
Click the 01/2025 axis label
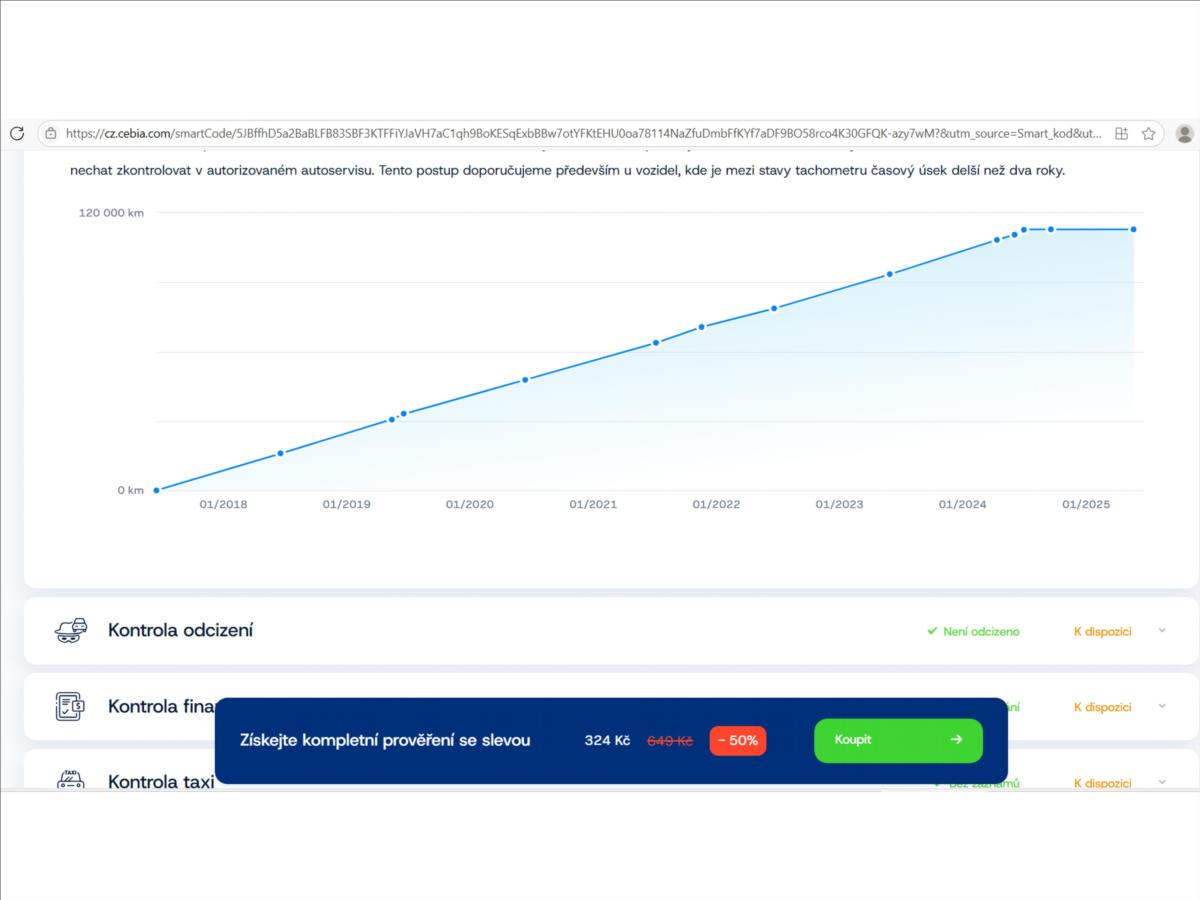click(1086, 504)
